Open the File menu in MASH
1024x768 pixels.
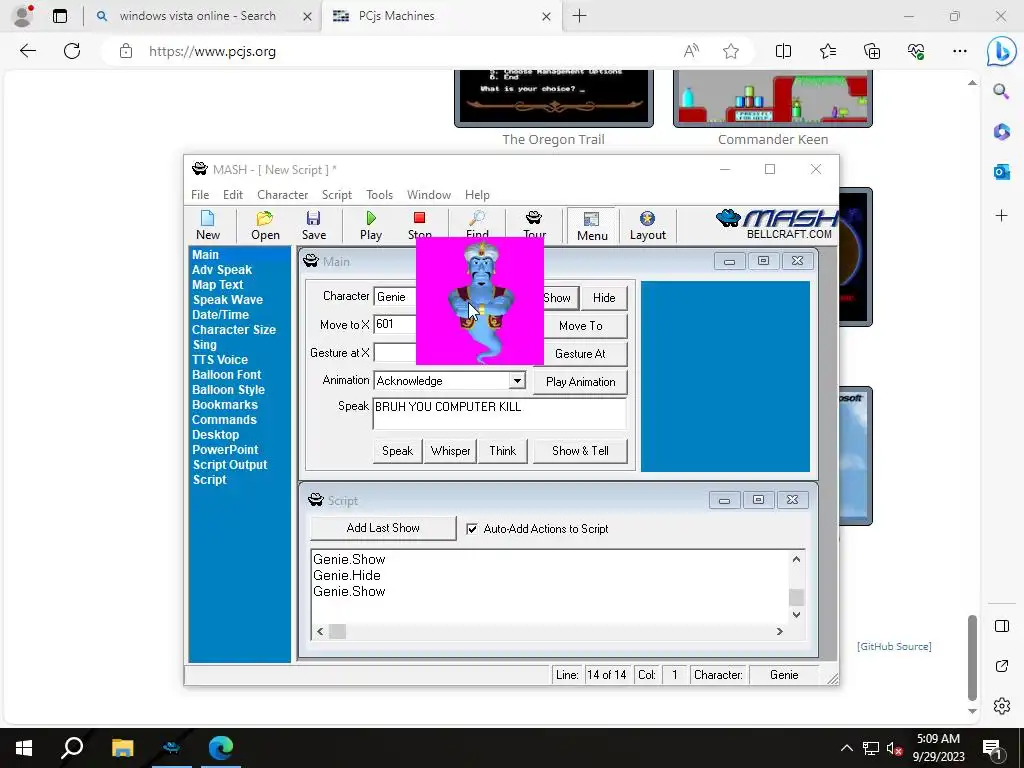pyautogui.click(x=200, y=195)
